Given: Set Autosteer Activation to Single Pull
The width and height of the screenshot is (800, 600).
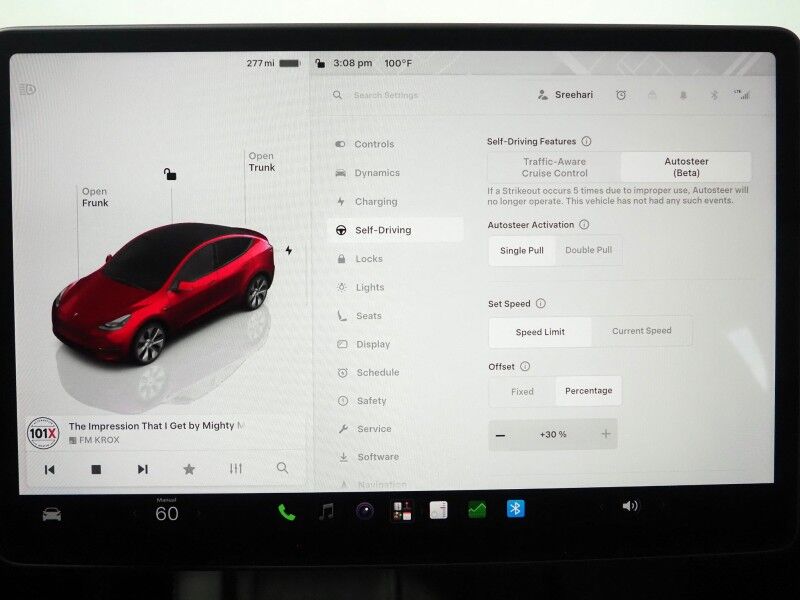Looking at the screenshot, I should 521,251.
